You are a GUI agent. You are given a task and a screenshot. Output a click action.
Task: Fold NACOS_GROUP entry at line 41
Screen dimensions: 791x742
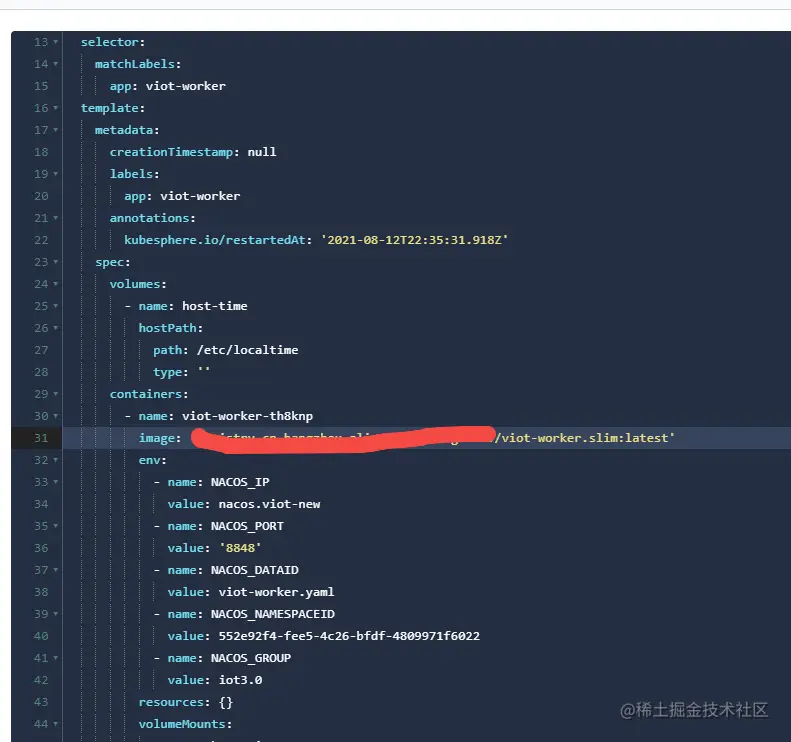55,658
